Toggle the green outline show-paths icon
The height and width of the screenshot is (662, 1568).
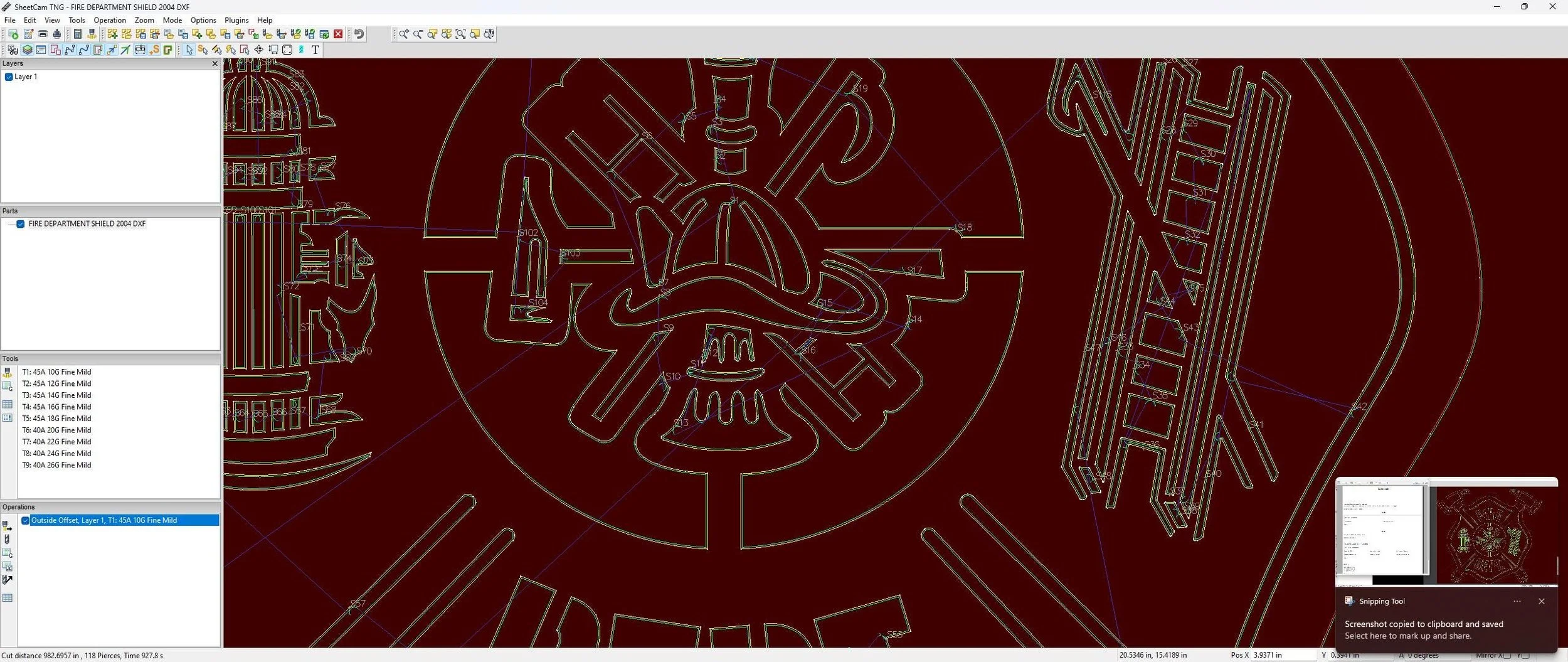click(x=168, y=50)
